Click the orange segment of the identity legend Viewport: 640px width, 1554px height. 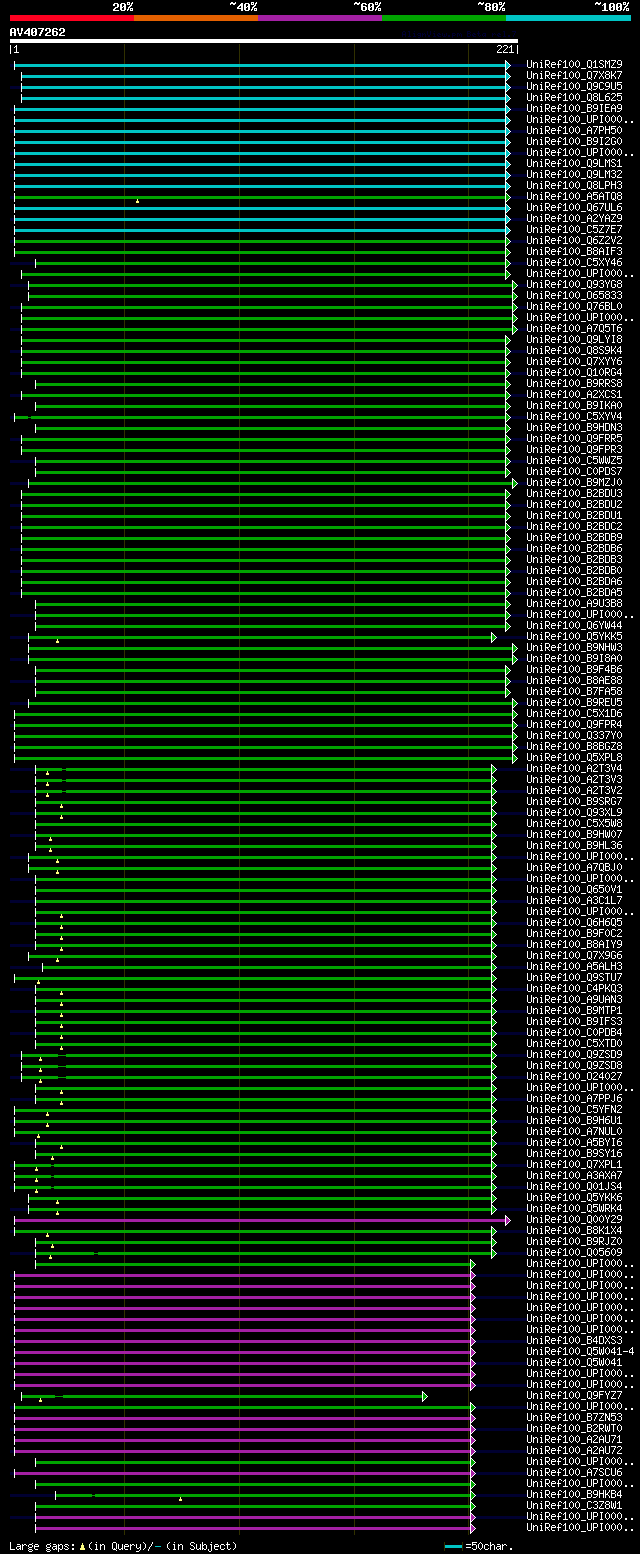(195, 18)
